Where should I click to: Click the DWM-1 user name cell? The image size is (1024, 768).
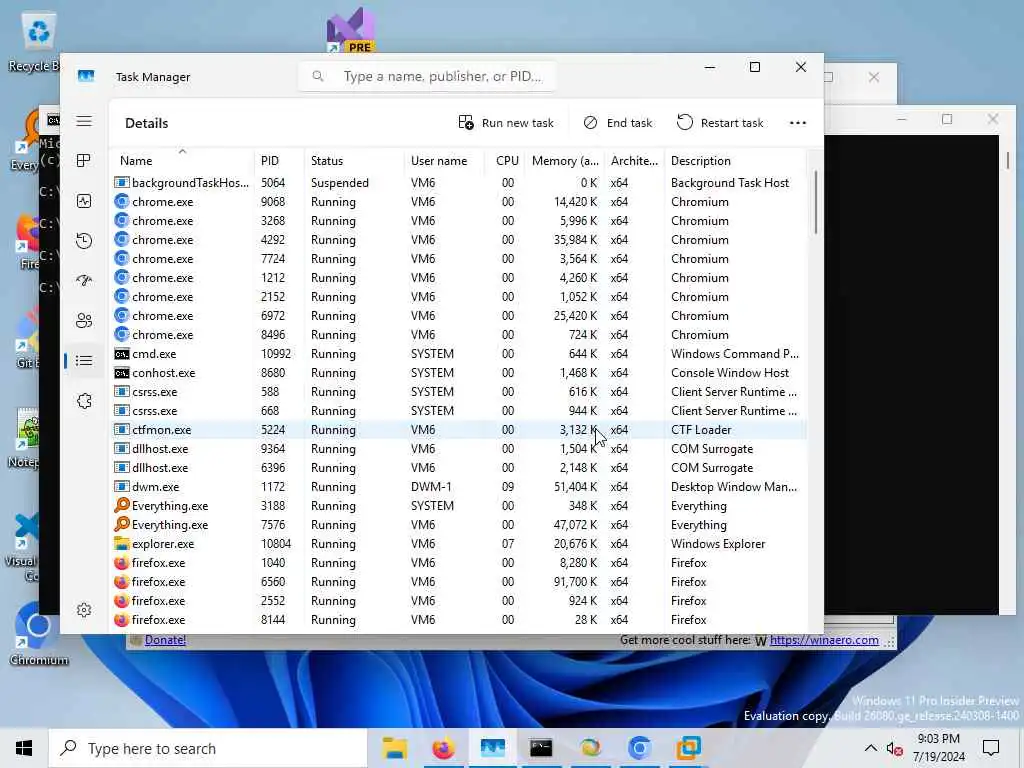pos(431,487)
